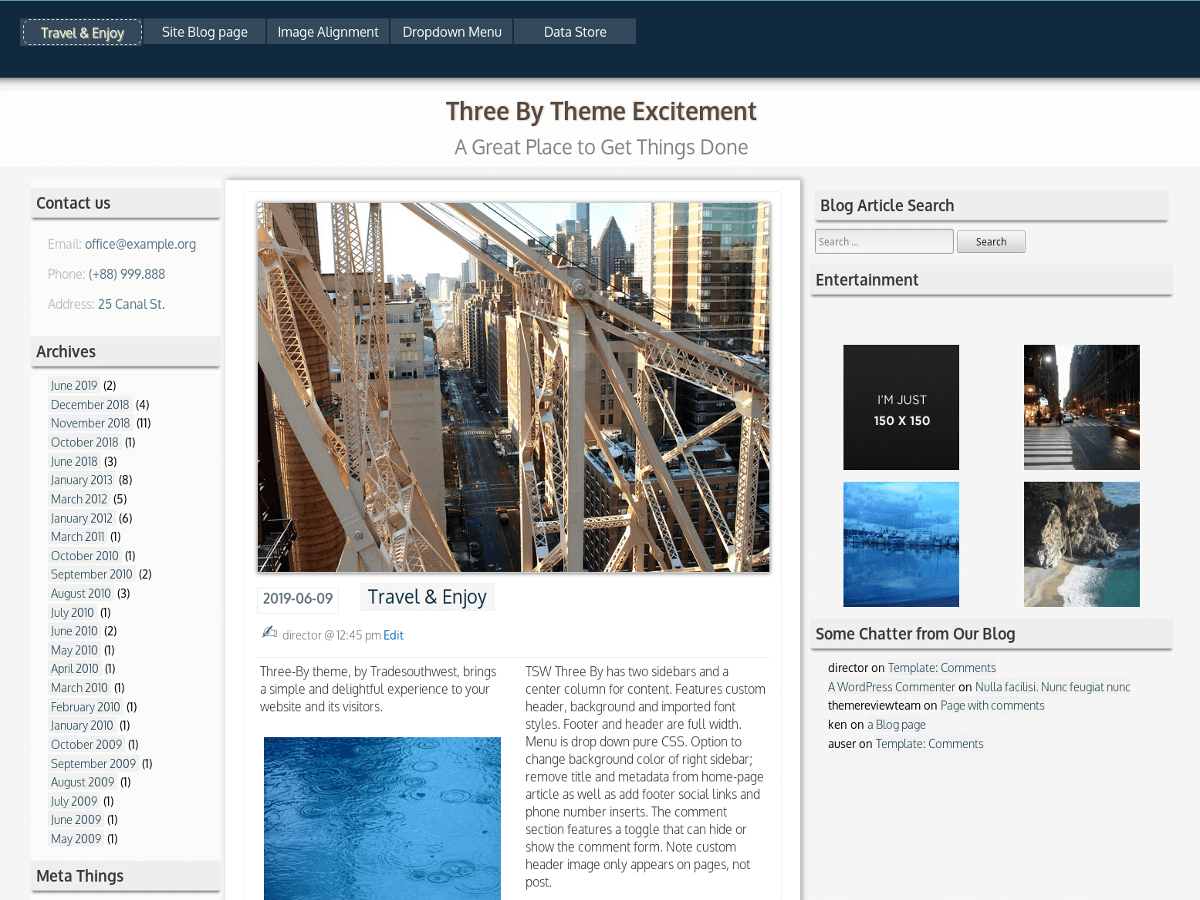Open the July 2010 archive
The image size is (1200, 900).
(72, 612)
